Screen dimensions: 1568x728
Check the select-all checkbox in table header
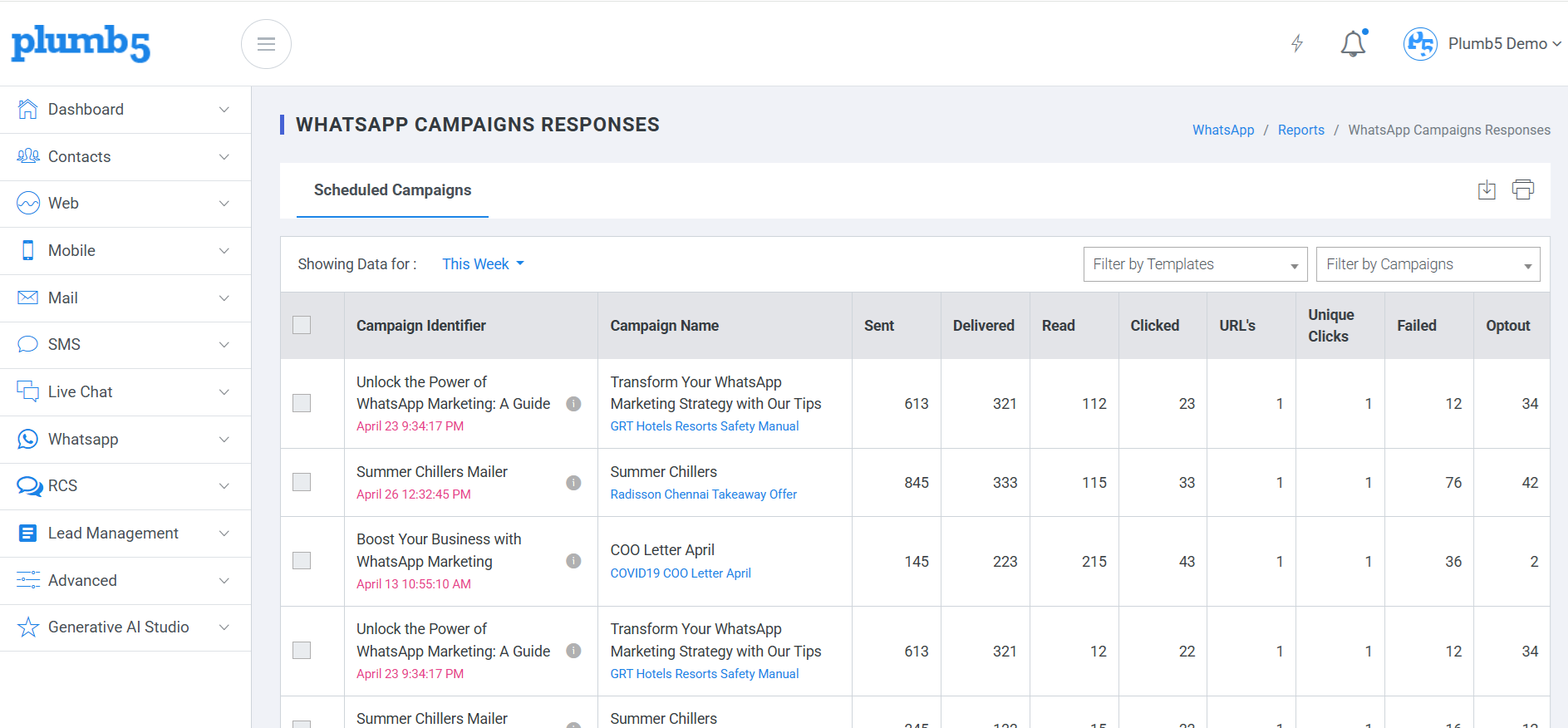(302, 325)
